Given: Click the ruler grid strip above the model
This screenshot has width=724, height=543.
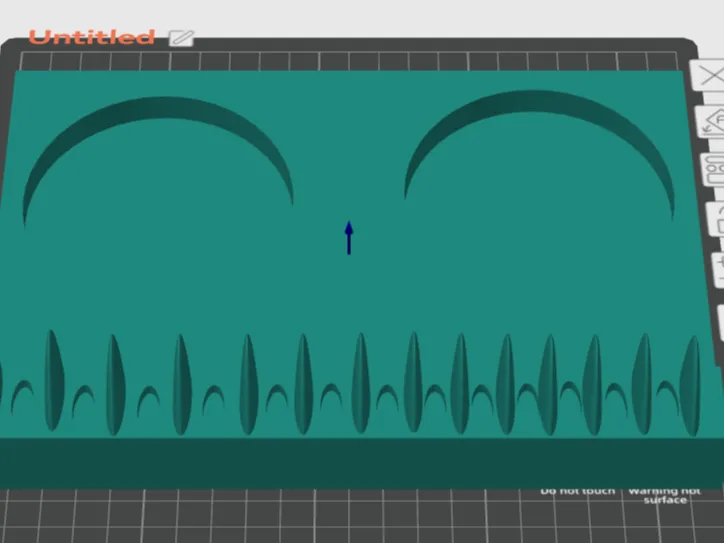Looking at the screenshot, I should [349, 61].
